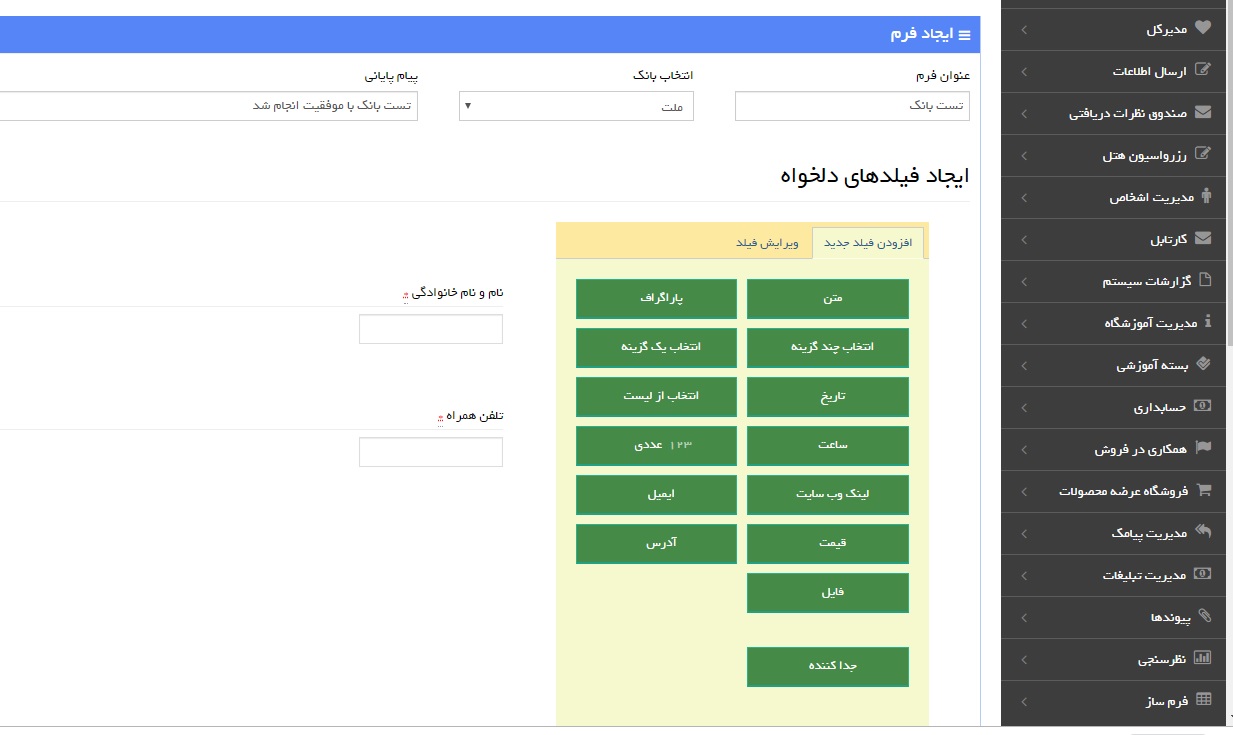Click the envelope icon beside صندوق نظرات دریافتی
This screenshot has width=1233, height=735.
[1203, 113]
